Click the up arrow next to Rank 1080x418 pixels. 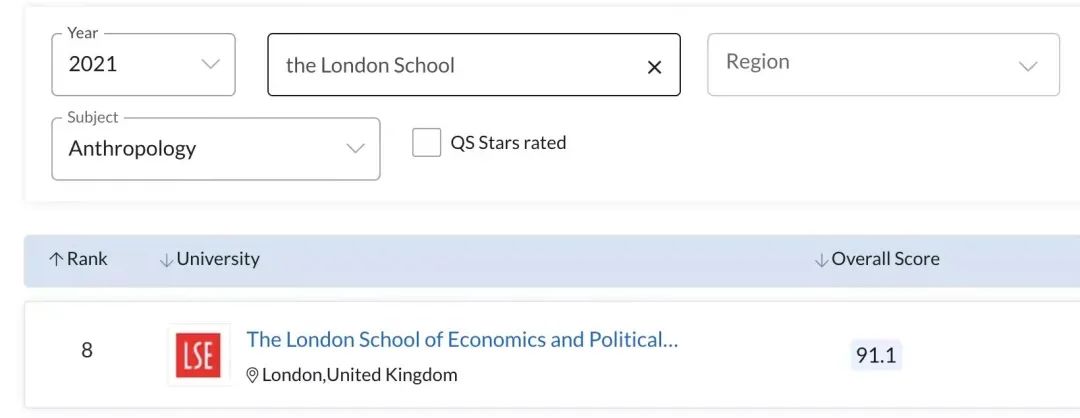click(56, 259)
